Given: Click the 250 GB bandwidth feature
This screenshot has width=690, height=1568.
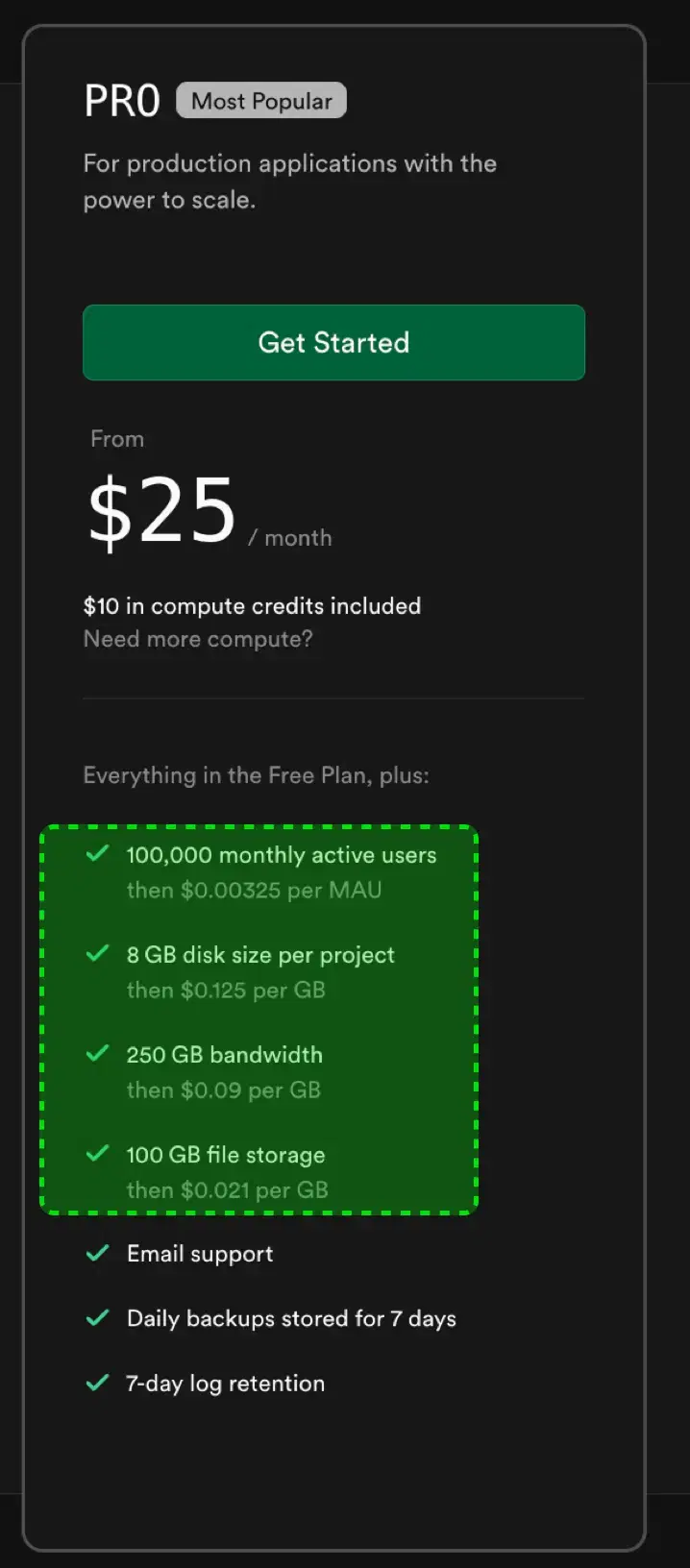Looking at the screenshot, I should tap(224, 1055).
